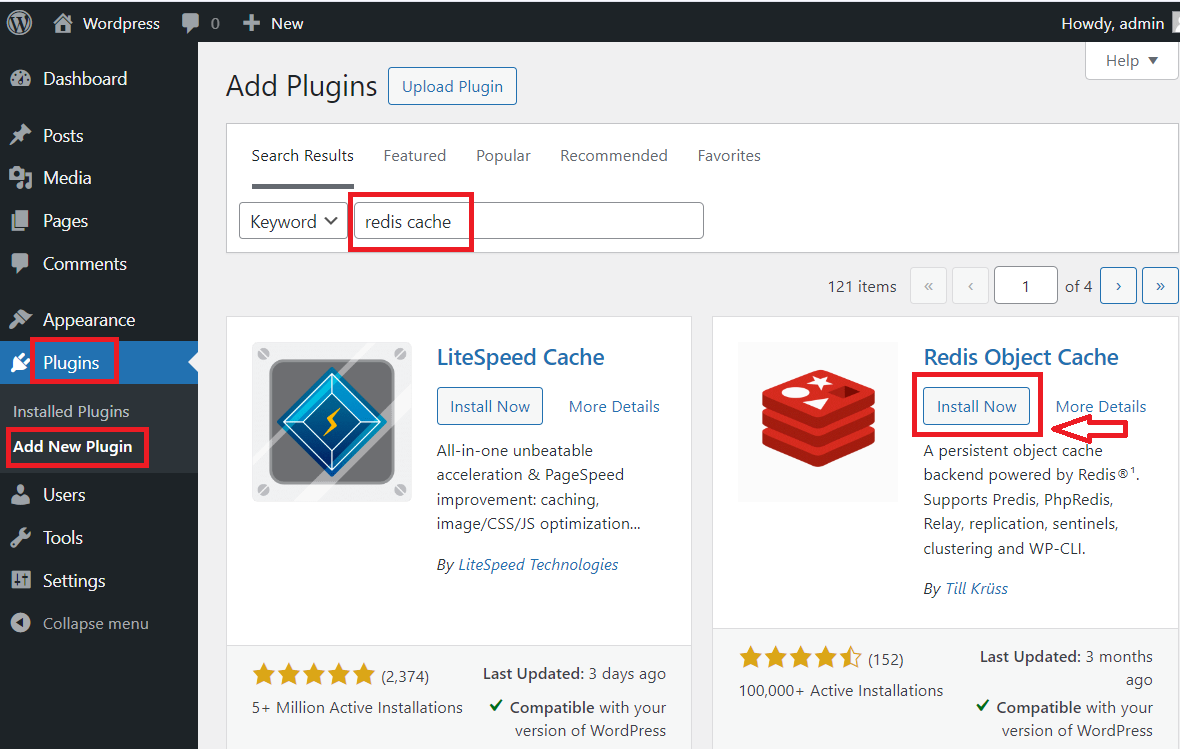The image size is (1180, 749).
Task: Click the LiteSpeed Cache plugin logo
Action: [332, 422]
